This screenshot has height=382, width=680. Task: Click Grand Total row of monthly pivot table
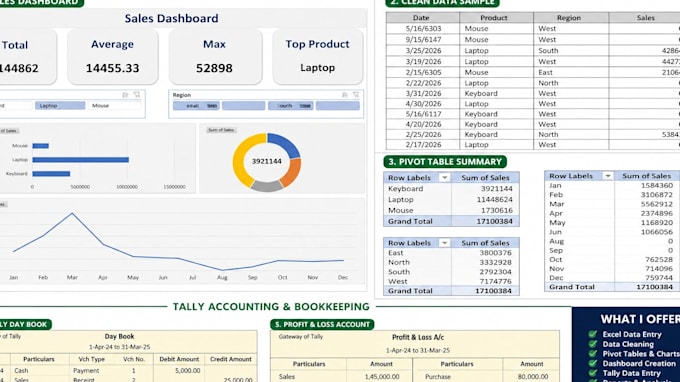[x=611, y=287]
